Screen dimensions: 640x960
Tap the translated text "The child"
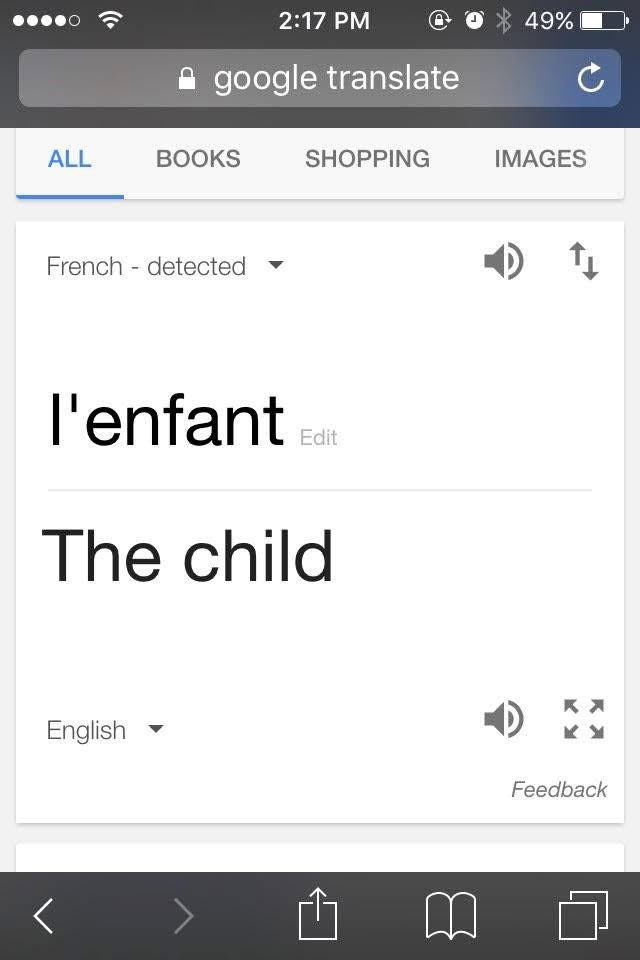pos(188,556)
